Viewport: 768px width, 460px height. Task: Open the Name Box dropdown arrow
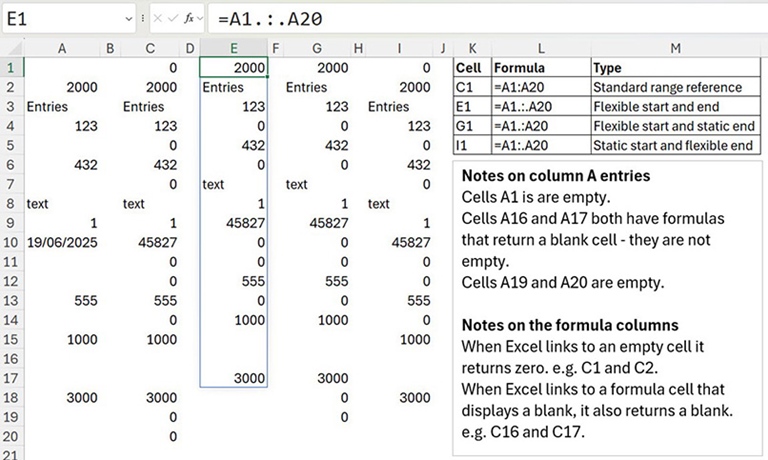point(128,19)
